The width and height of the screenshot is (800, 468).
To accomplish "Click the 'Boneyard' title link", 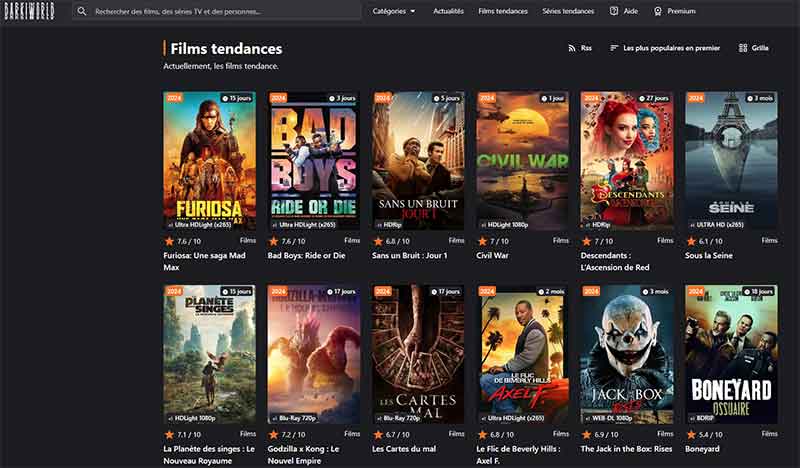I will 702,449.
